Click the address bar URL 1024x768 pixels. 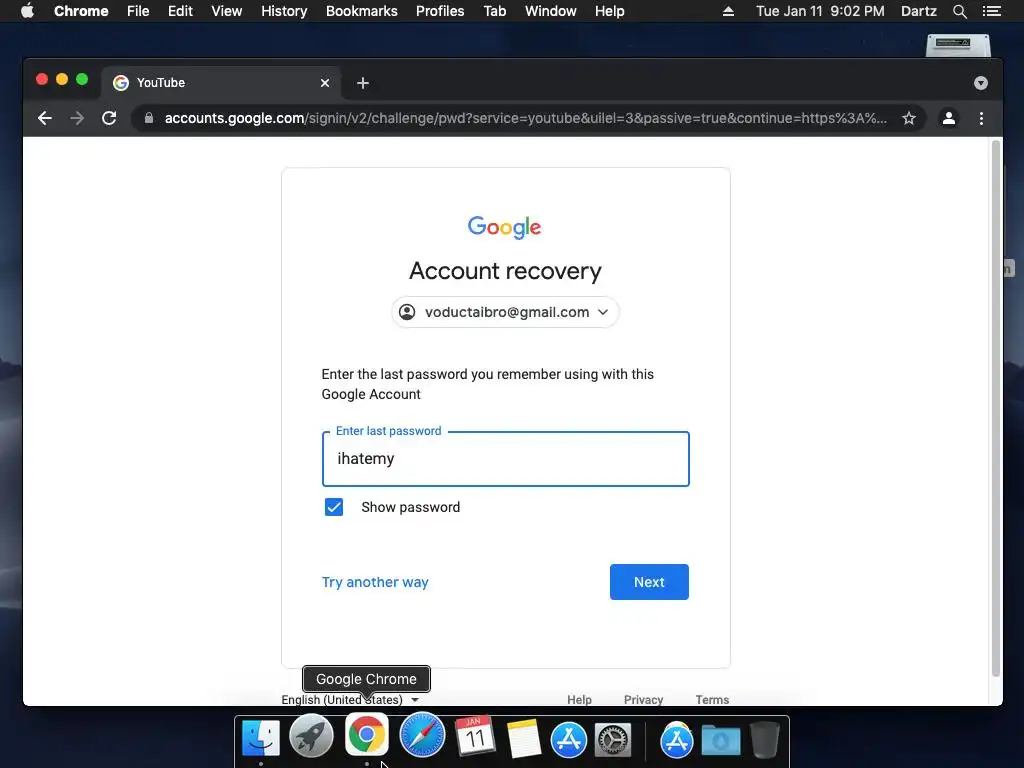tap(525, 118)
